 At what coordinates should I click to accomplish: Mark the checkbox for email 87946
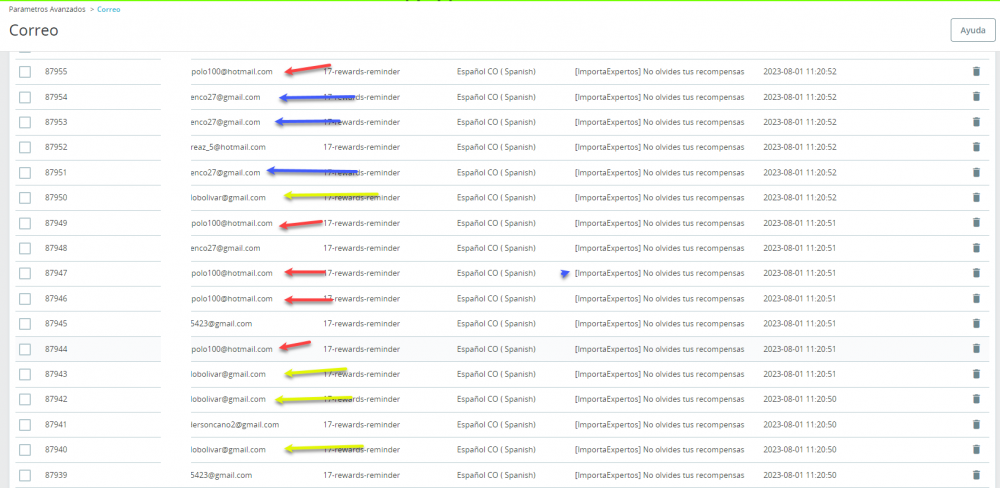pos(25,299)
